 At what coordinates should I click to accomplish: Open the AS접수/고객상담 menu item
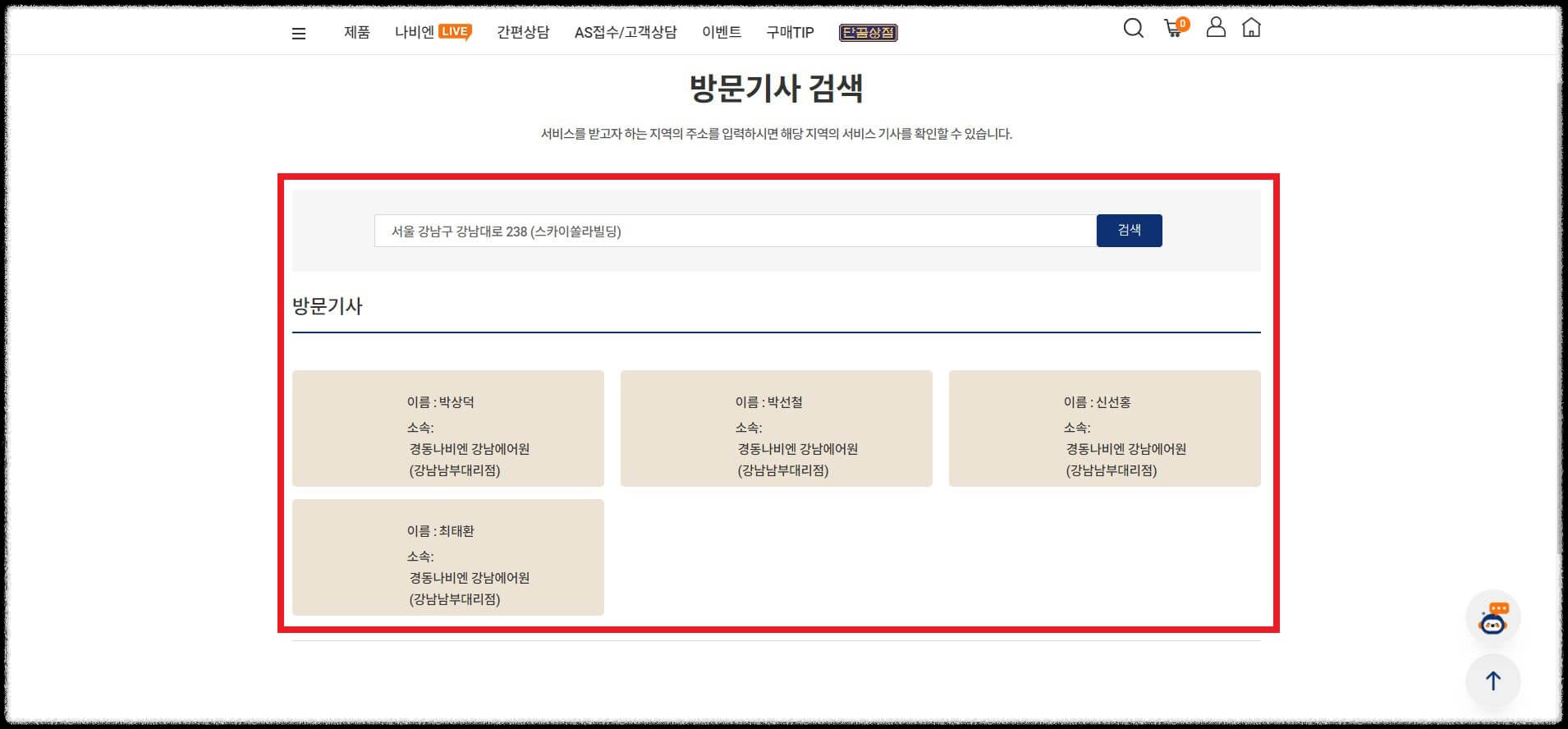point(626,32)
